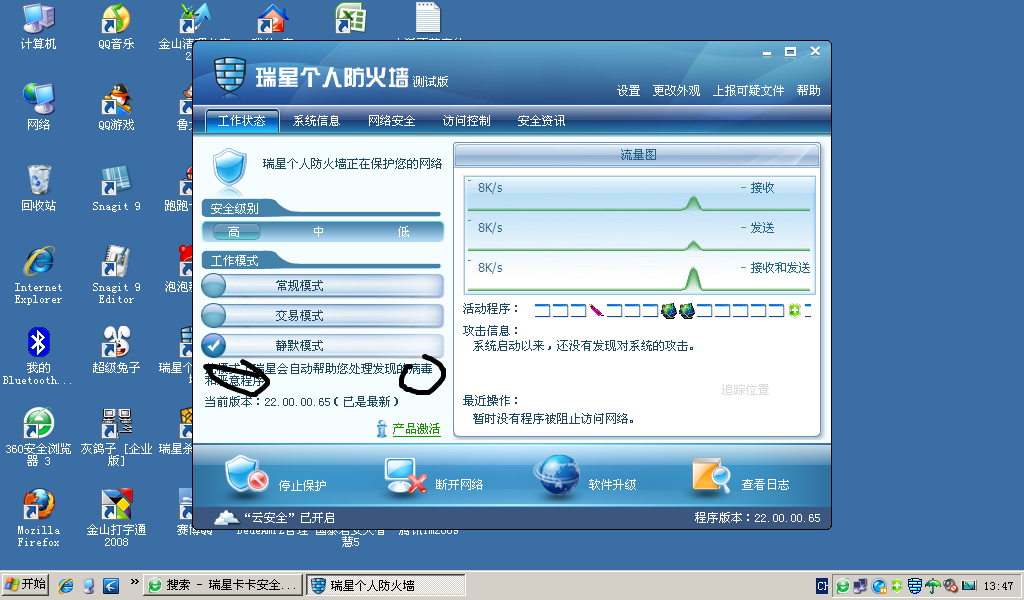Click the 流量图 panel header
This screenshot has height=600, width=1024.
point(637,155)
